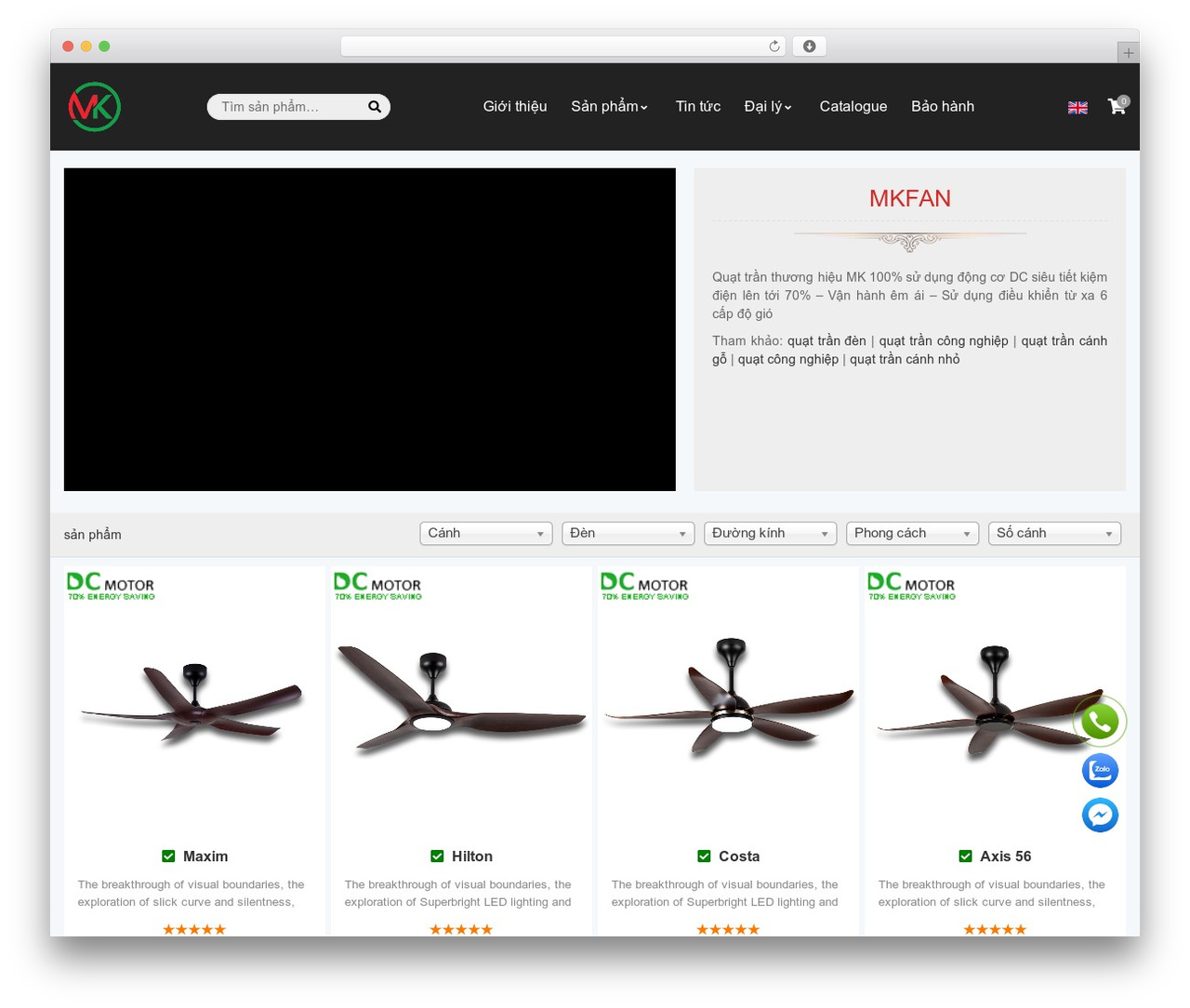Open the Catalogue menu item
The width and height of the screenshot is (1190, 1008).
click(853, 107)
